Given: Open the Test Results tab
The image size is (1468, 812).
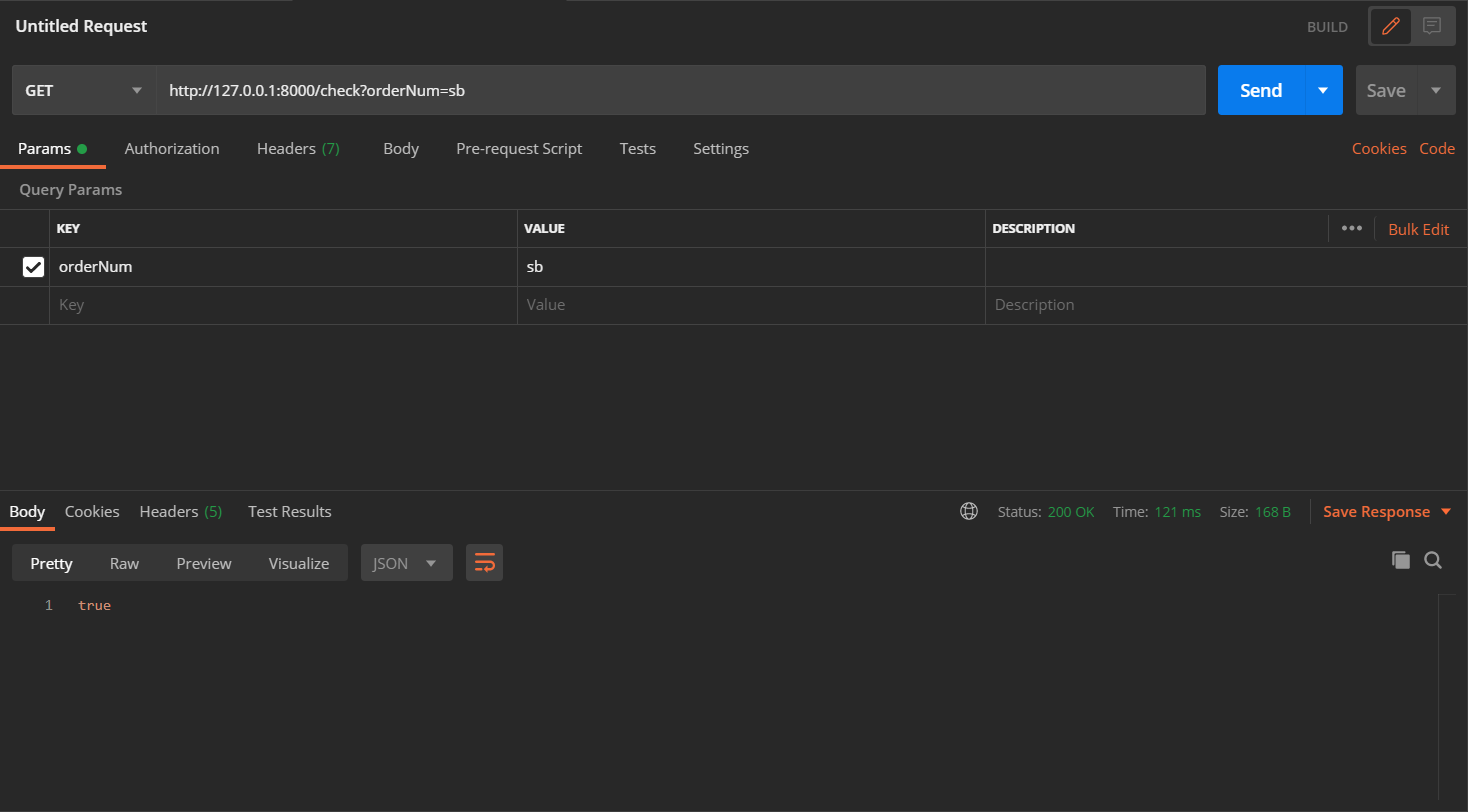Looking at the screenshot, I should (290, 511).
